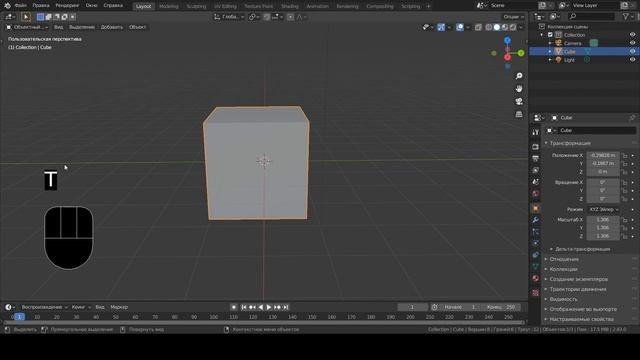Select the box select tweak tool arrow
This screenshot has height=360, width=640.
26,17
